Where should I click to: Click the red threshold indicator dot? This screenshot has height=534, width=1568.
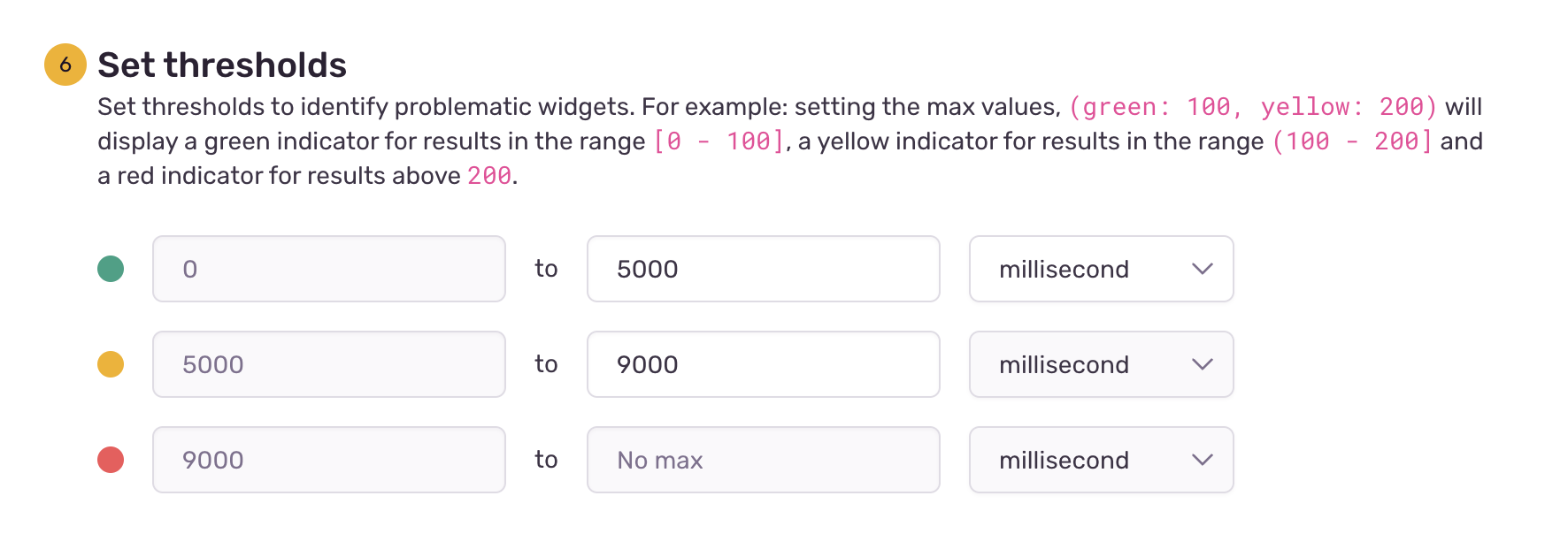pyautogui.click(x=111, y=460)
